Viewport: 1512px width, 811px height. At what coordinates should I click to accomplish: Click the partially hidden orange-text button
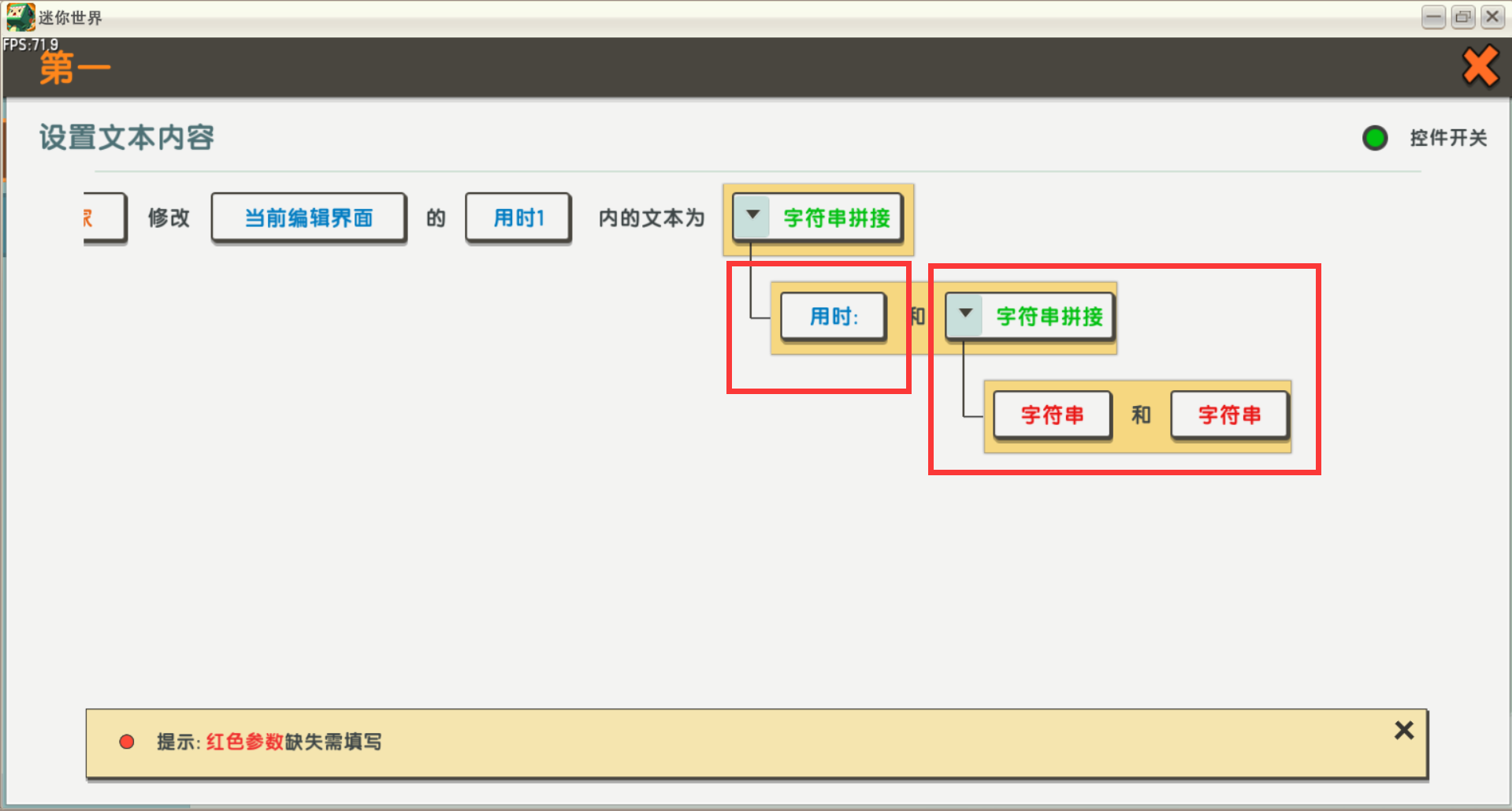click(x=104, y=218)
